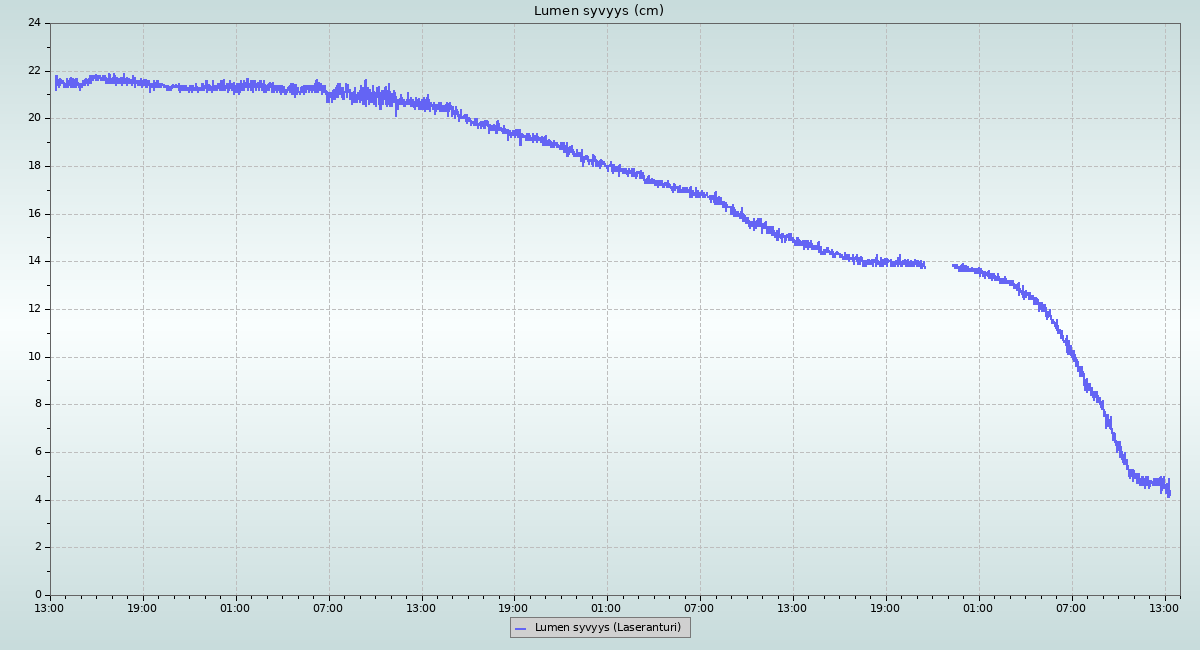This screenshot has height=650, width=1200.
Task: Select the 24 label on the y-axis
Action: (x=35, y=23)
